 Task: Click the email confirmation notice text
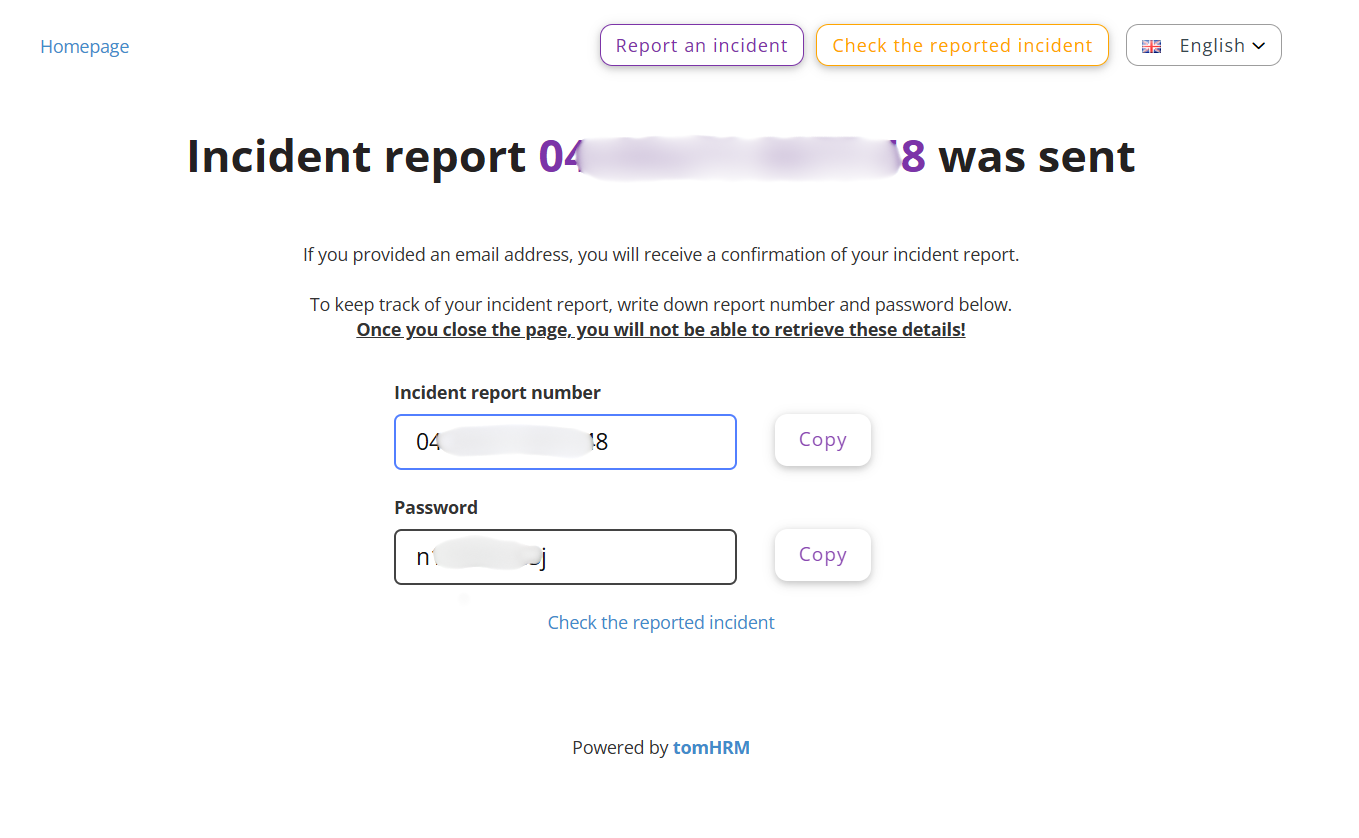click(x=661, y=255)
